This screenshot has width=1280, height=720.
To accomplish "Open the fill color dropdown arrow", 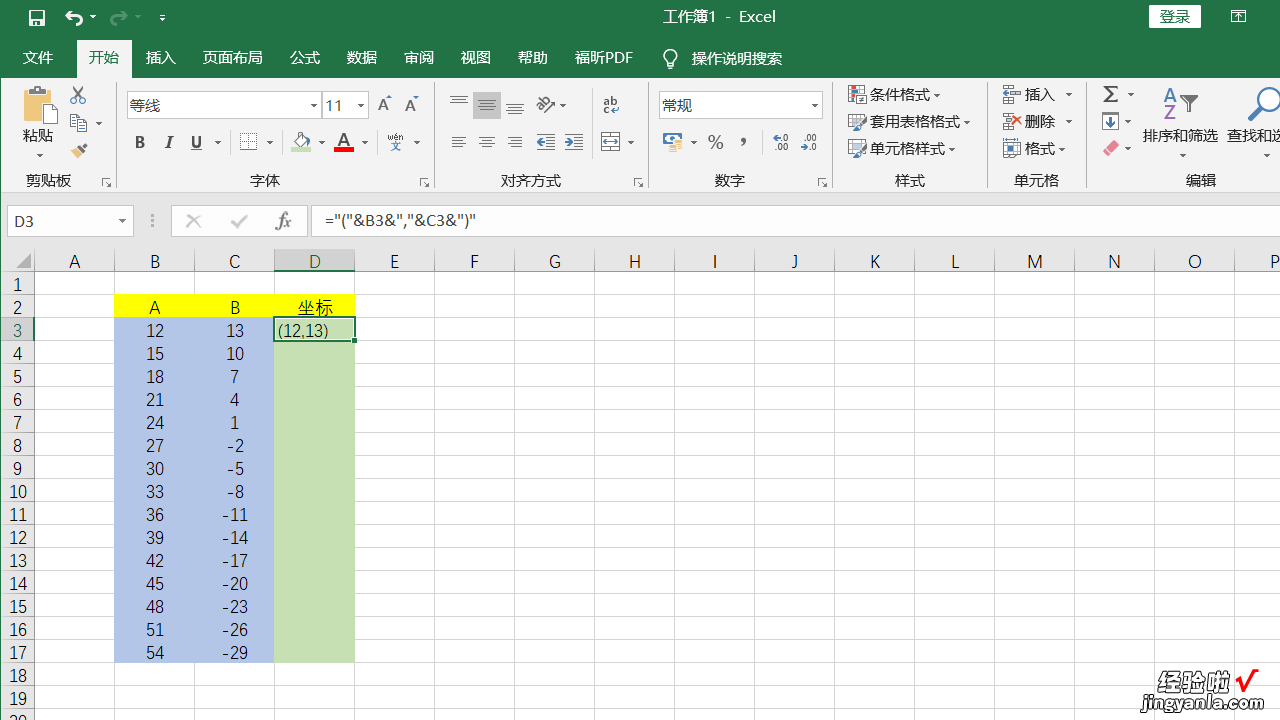I will click(321, 143).
